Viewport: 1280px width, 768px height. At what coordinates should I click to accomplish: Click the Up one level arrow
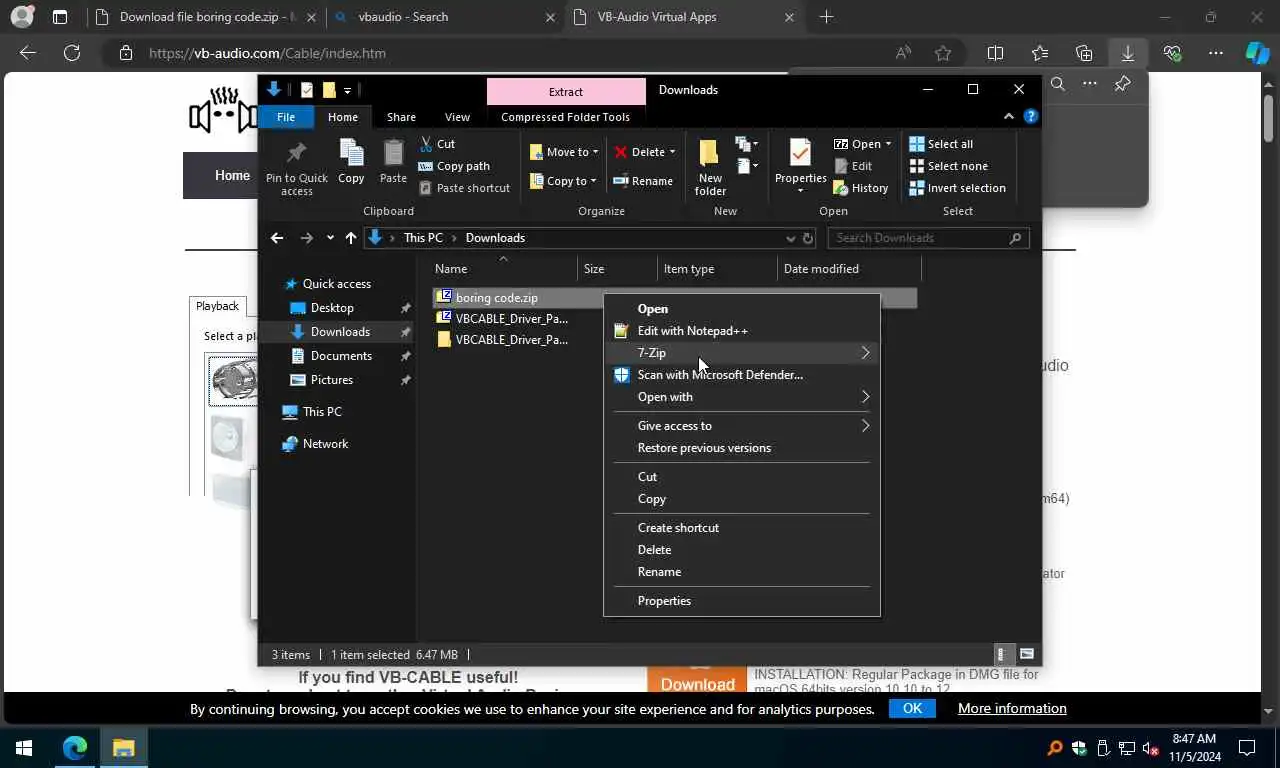tap(350, 238)
